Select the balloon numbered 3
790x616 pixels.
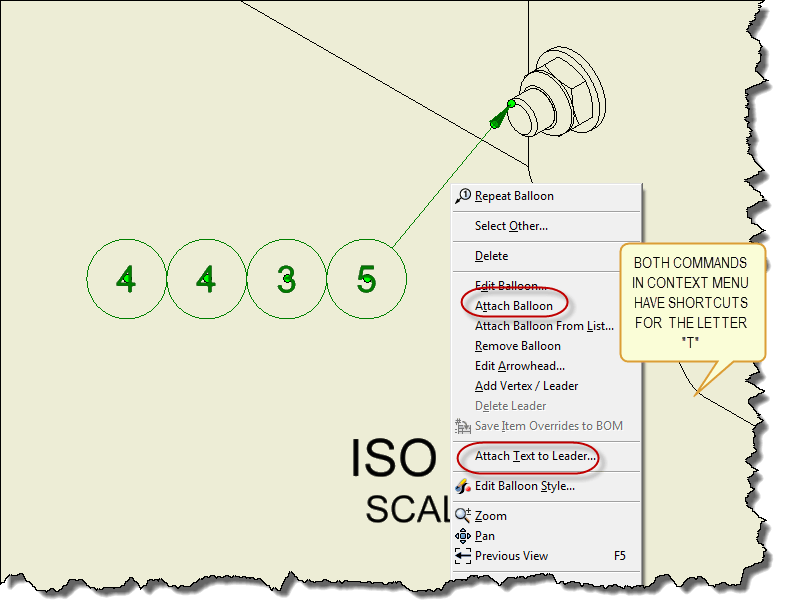tap(286, 279)
